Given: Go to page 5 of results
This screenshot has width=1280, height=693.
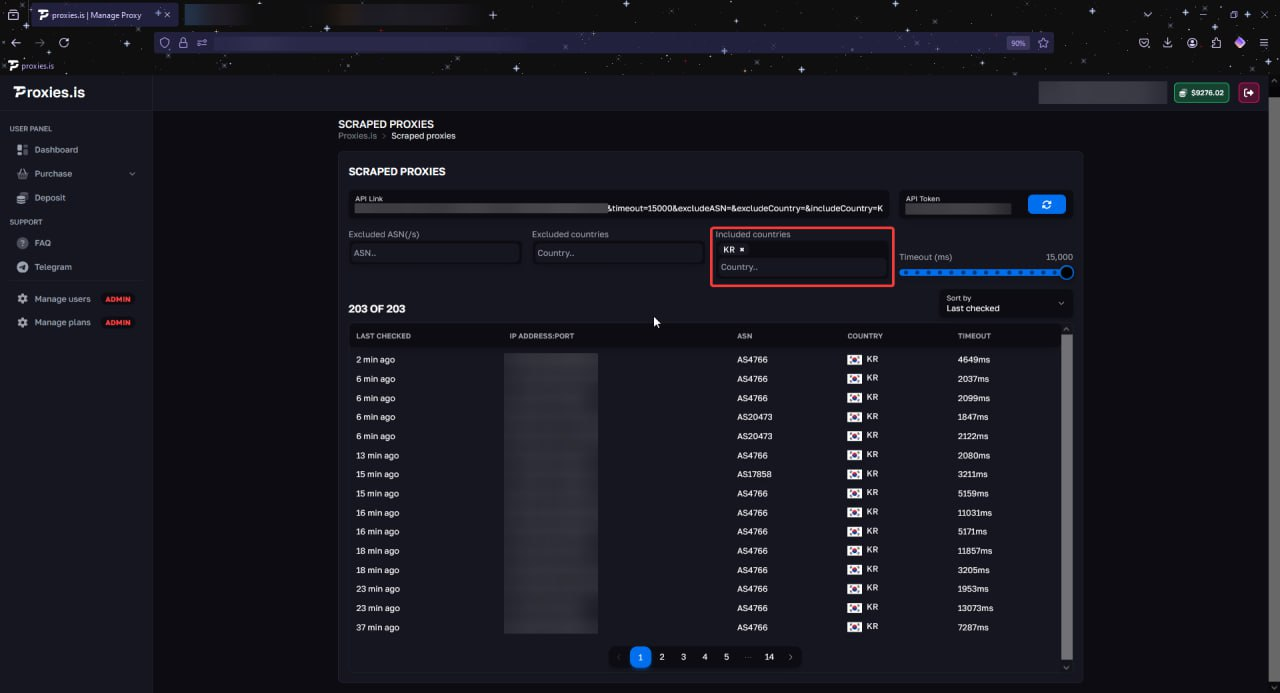Looking at the screenshot, I should [x=726, y=657].
